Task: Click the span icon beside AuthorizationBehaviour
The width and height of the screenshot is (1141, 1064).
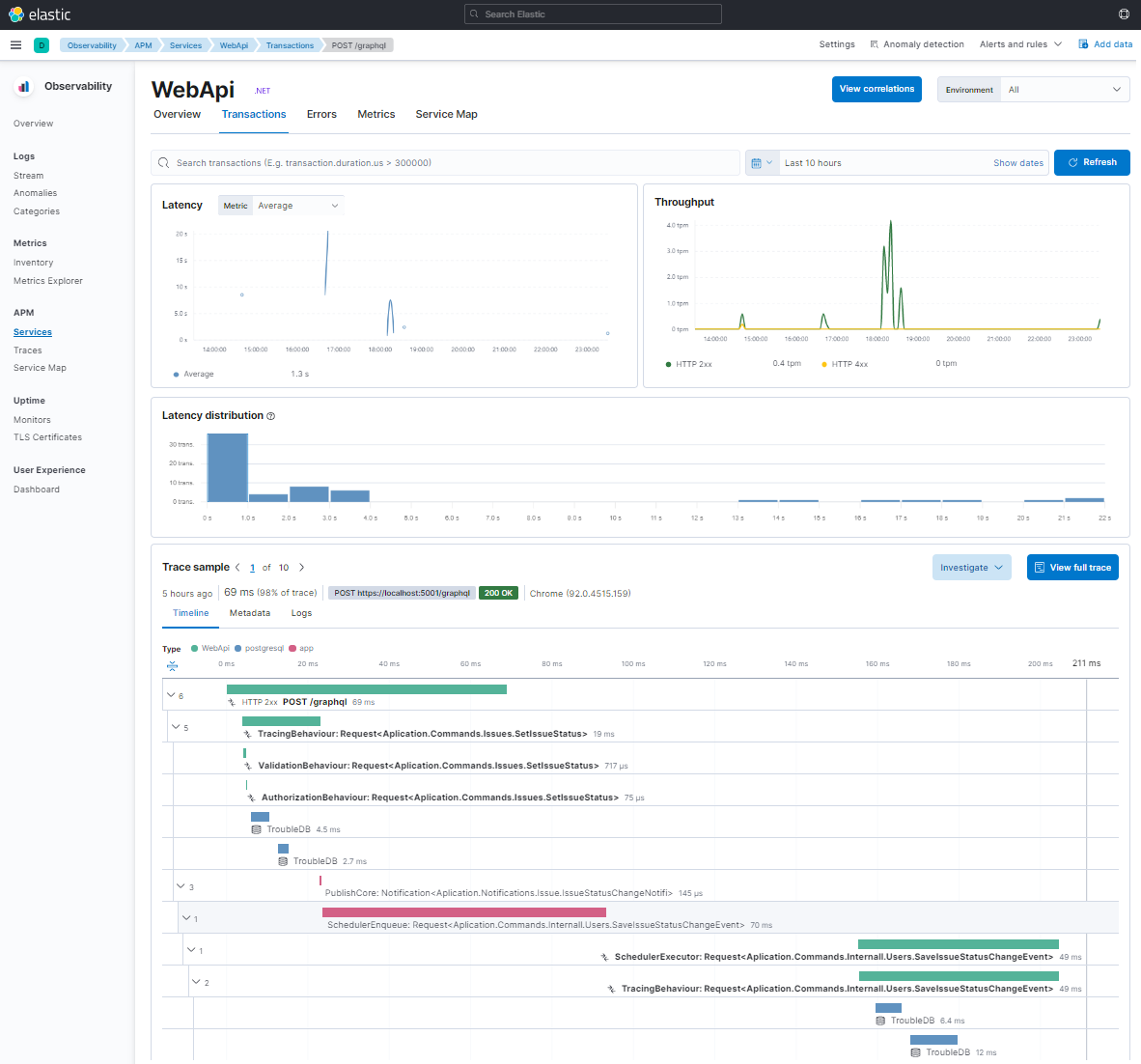Action: 252,798
